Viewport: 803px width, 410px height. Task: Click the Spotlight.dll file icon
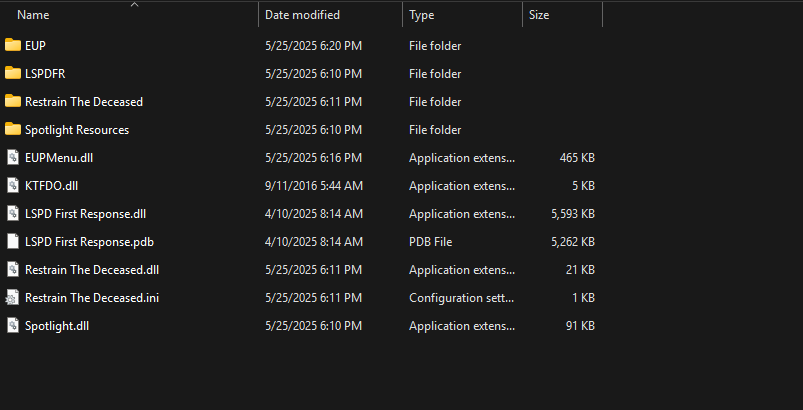point(13,325)
